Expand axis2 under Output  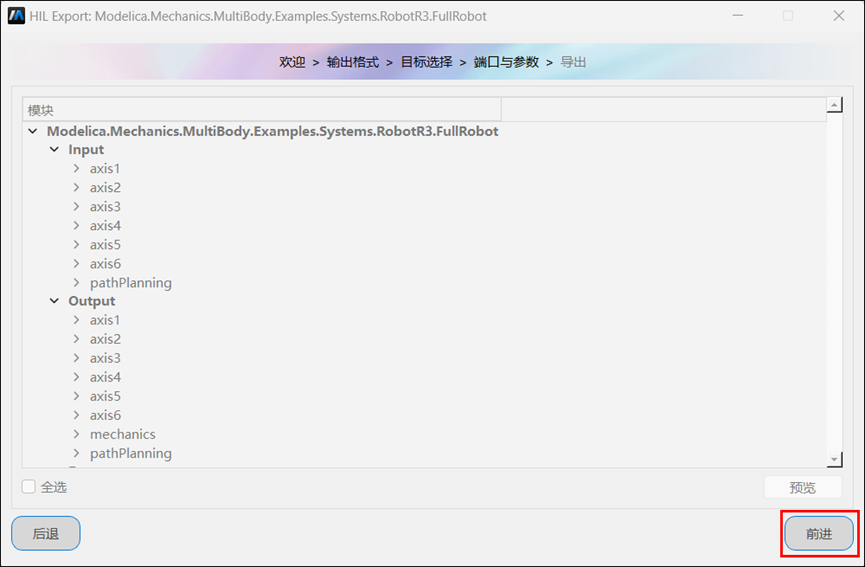(76, 339)
